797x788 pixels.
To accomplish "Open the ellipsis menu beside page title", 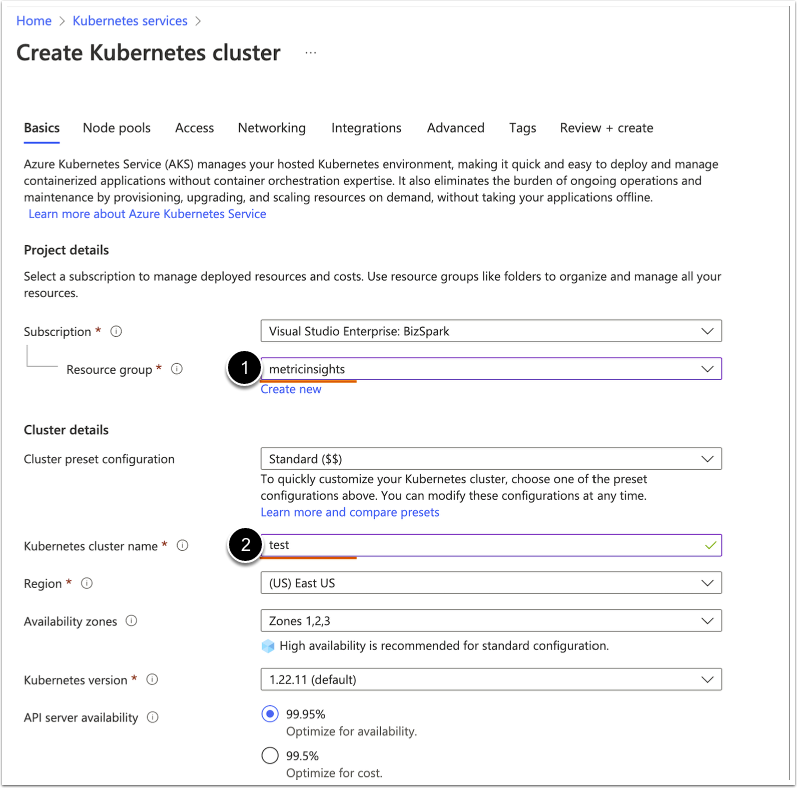I will (311, 53).
